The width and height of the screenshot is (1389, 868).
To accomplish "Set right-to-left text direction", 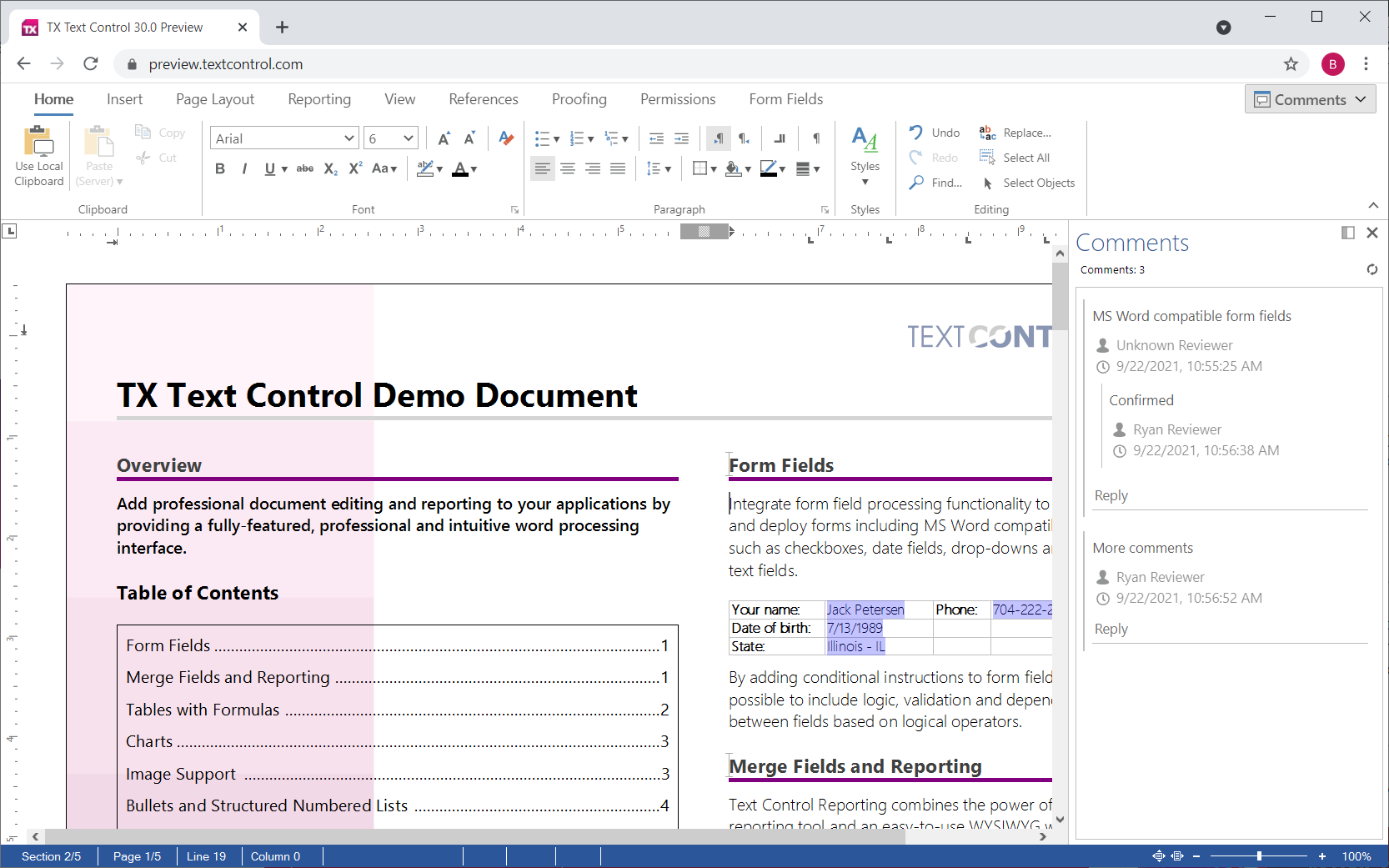I will tap(744, 138).
